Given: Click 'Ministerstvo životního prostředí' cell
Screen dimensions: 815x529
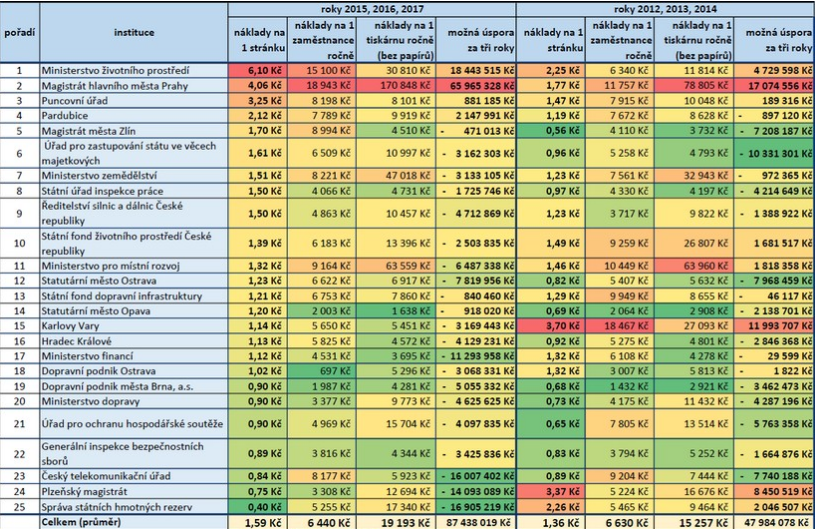Looking at the screenshot, I should pyautogui.click(x=134, y=70).
